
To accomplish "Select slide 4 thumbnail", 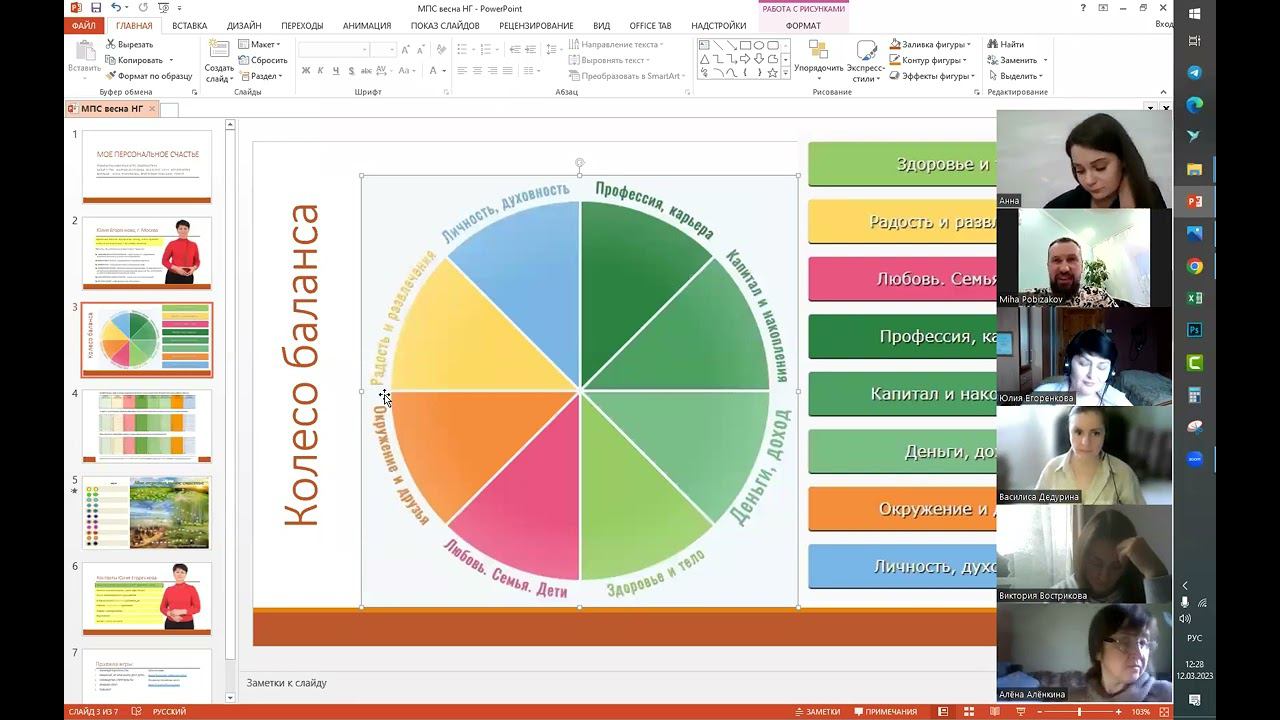I will pyautogui.click(x=147, y=426).
